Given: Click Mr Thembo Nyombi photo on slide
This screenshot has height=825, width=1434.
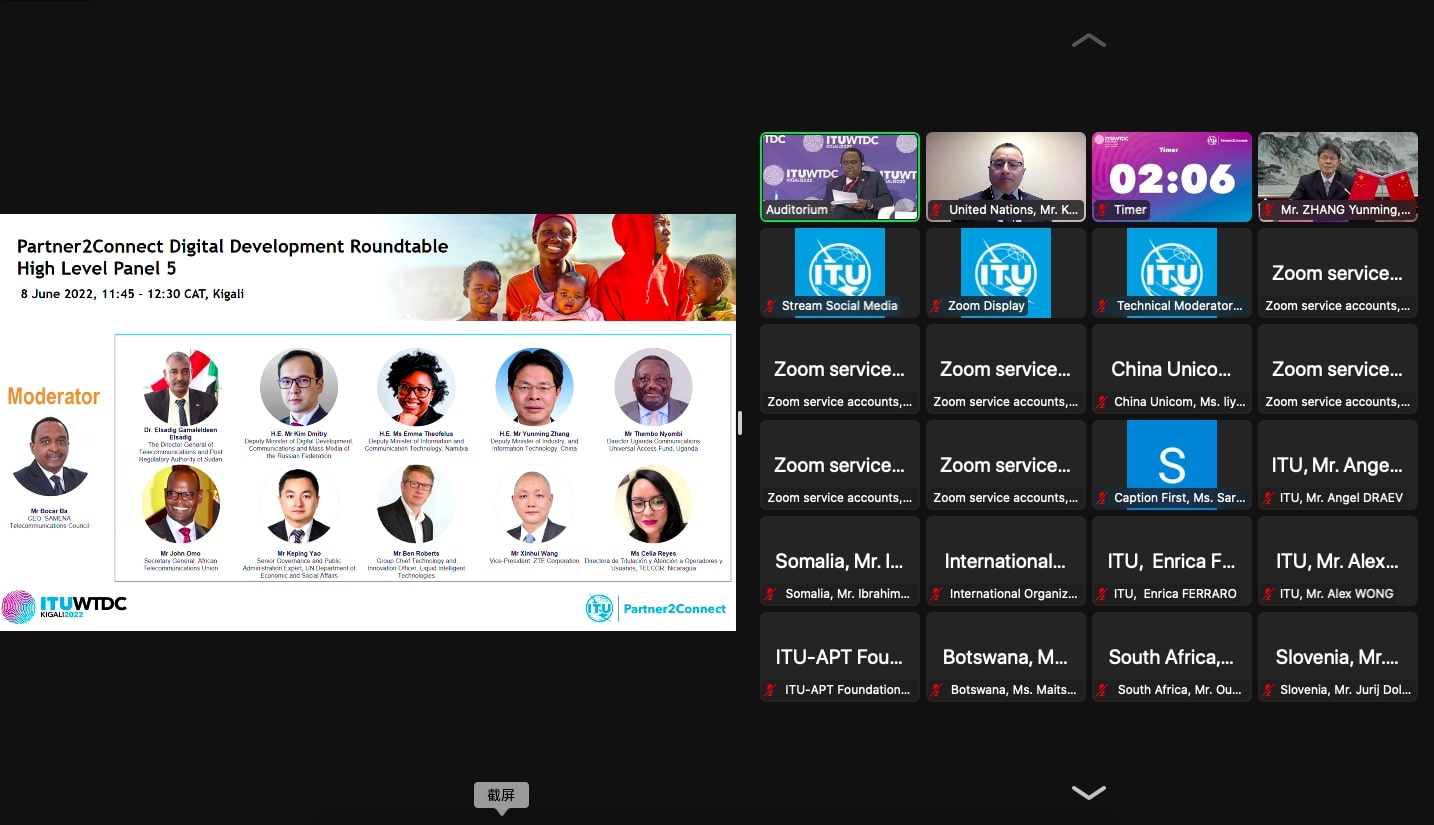Looking at the screenshot, I should (653, 387).
